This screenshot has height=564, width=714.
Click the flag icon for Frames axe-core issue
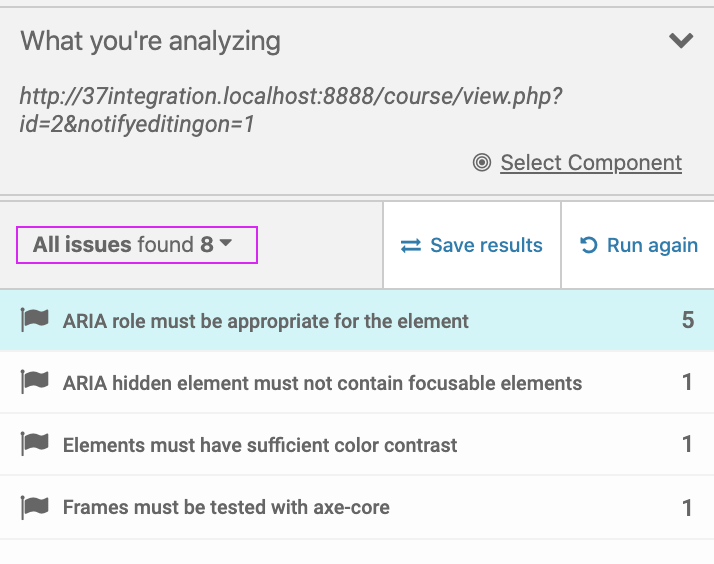point(35,507)
